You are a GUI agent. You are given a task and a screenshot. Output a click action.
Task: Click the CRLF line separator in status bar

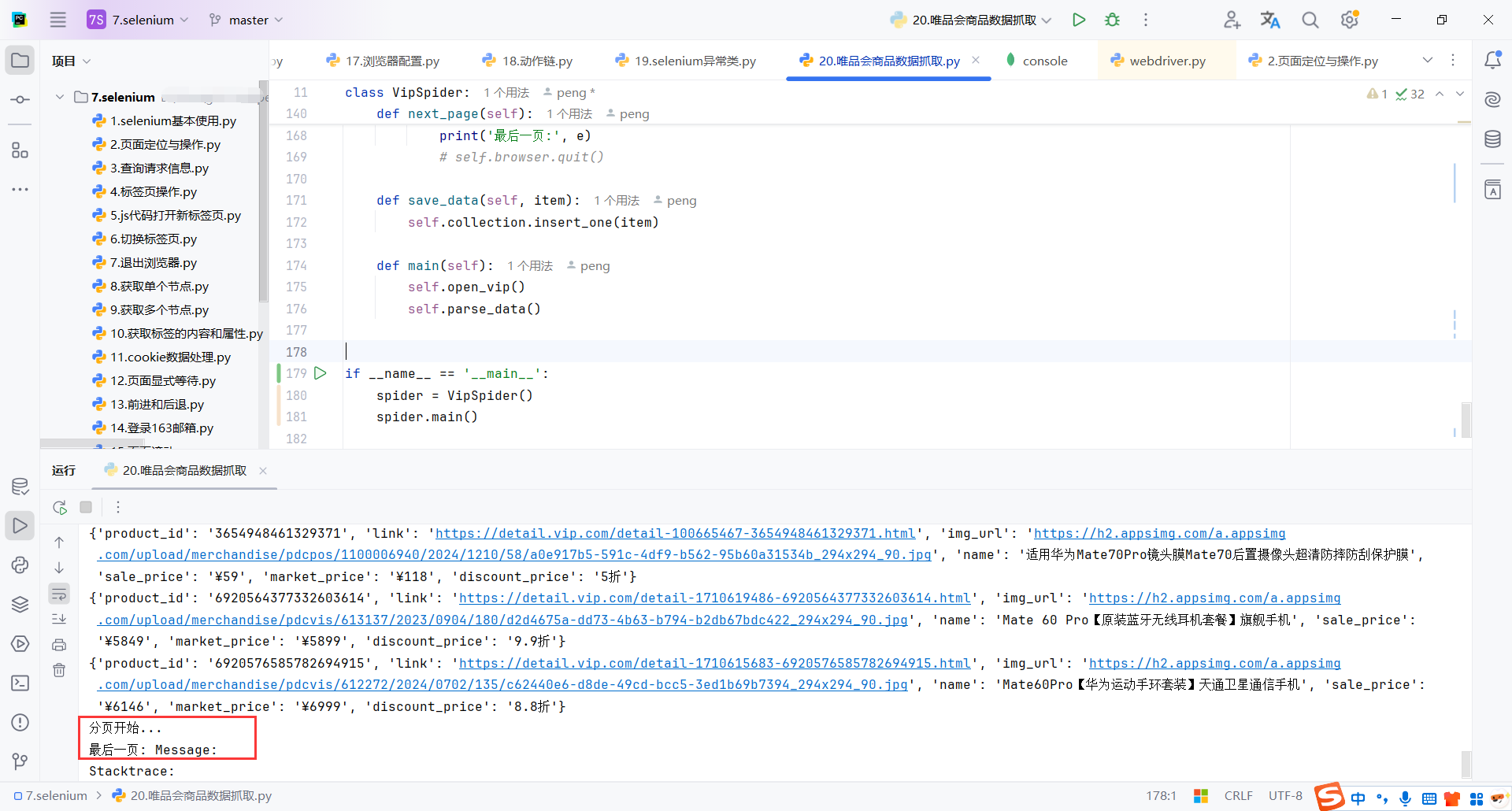click(1238, 795)
